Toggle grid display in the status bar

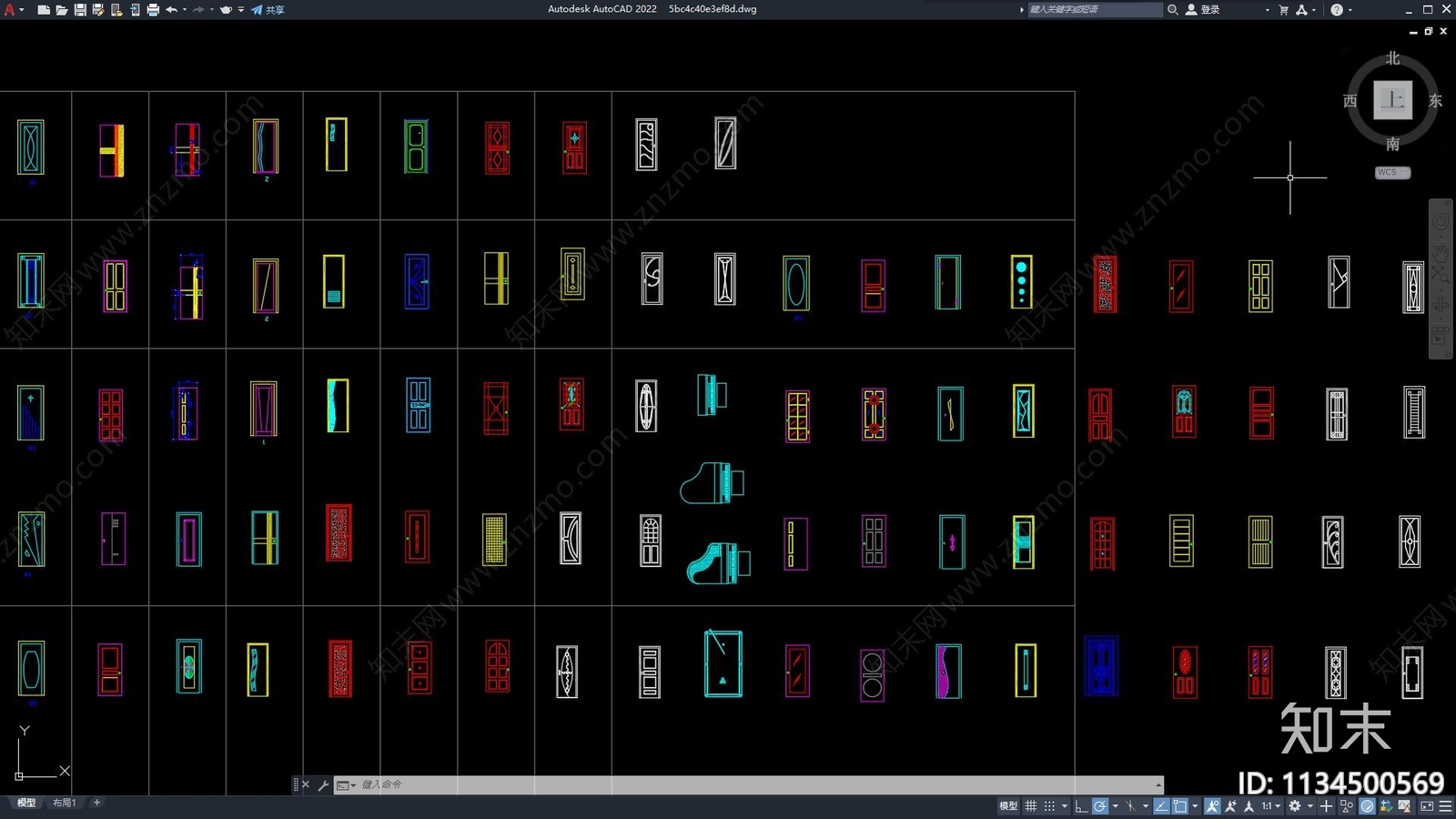point(1031,806)
